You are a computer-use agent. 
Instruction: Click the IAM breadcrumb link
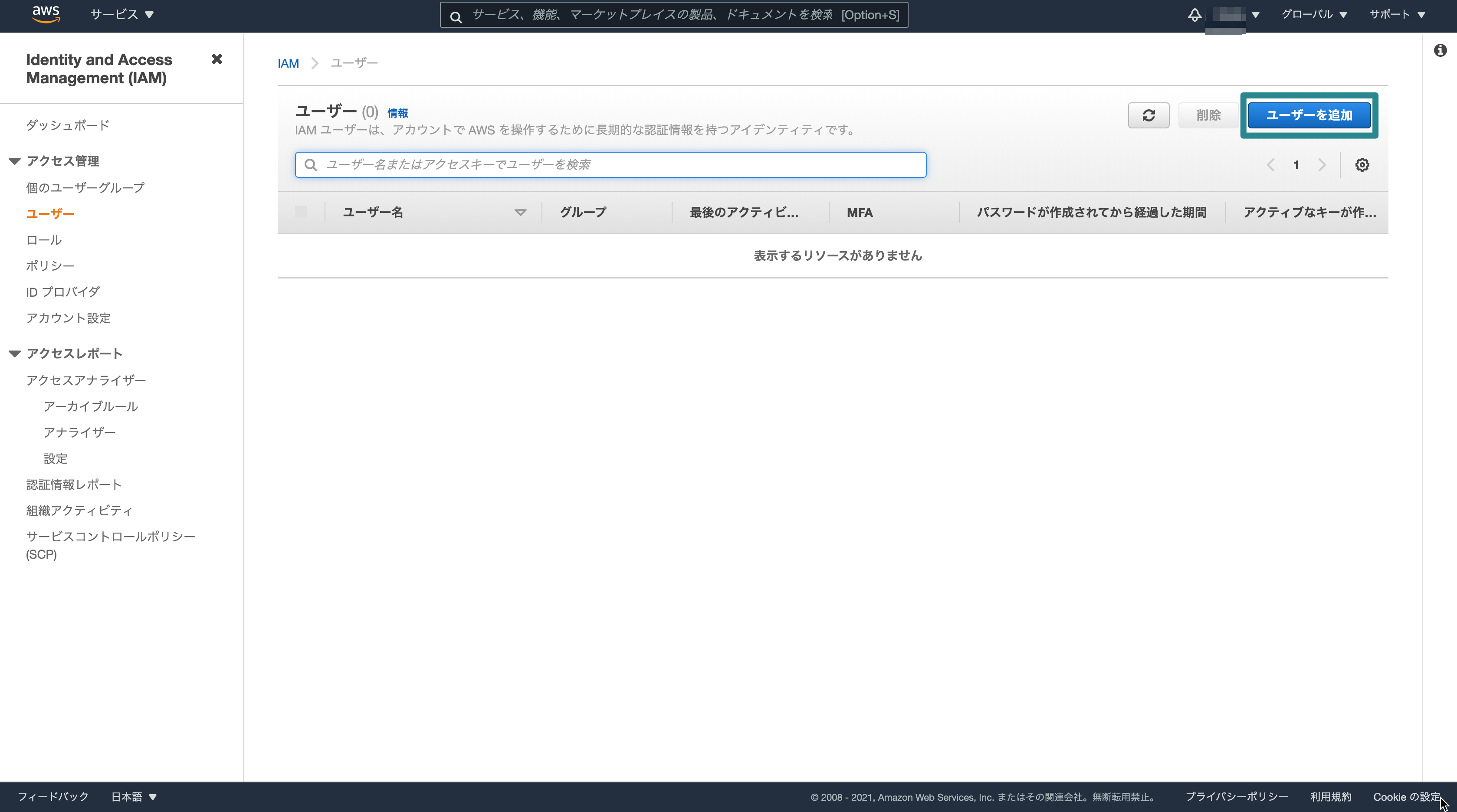(289, 63)
